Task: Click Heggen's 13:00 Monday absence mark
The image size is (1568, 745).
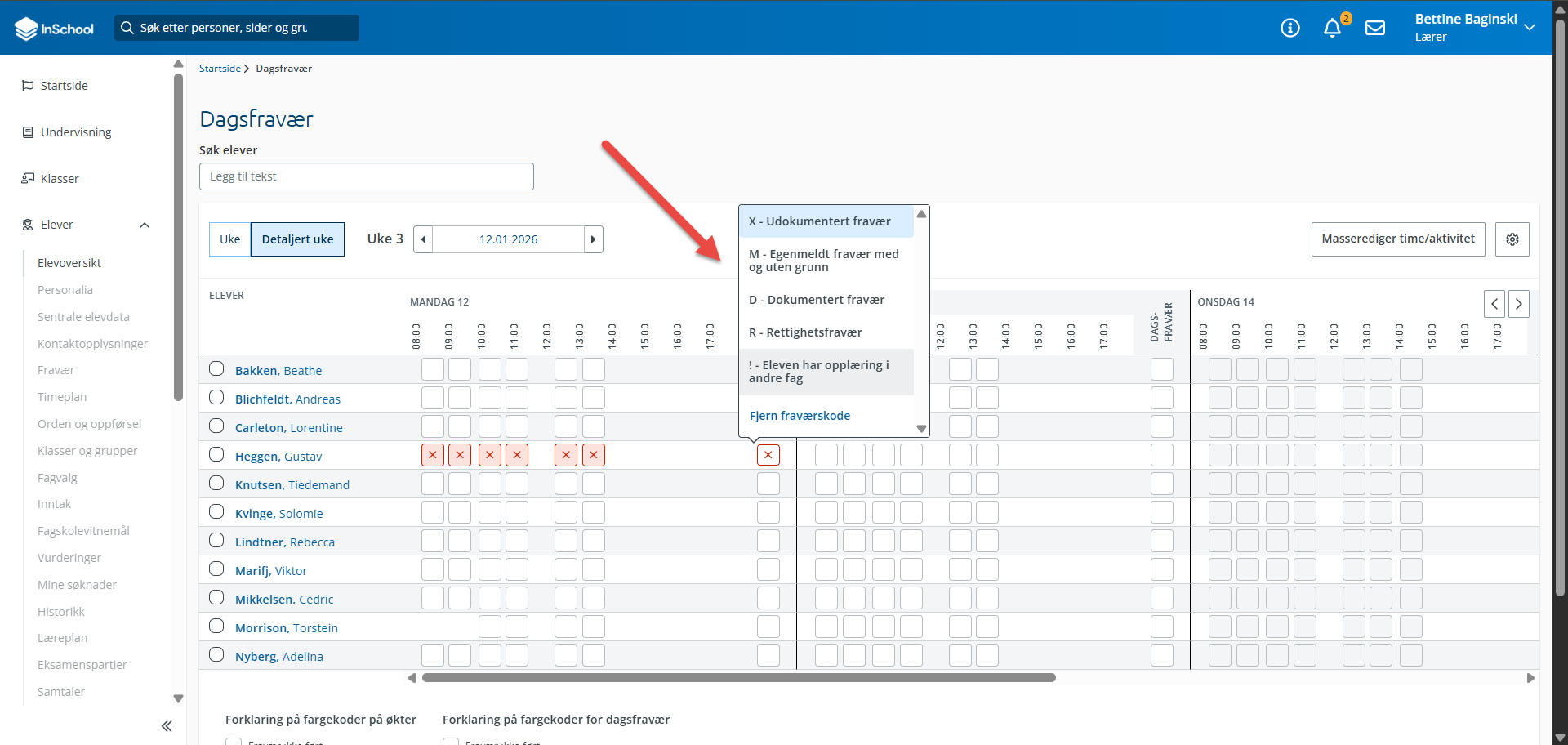Action: pos(566,455)
